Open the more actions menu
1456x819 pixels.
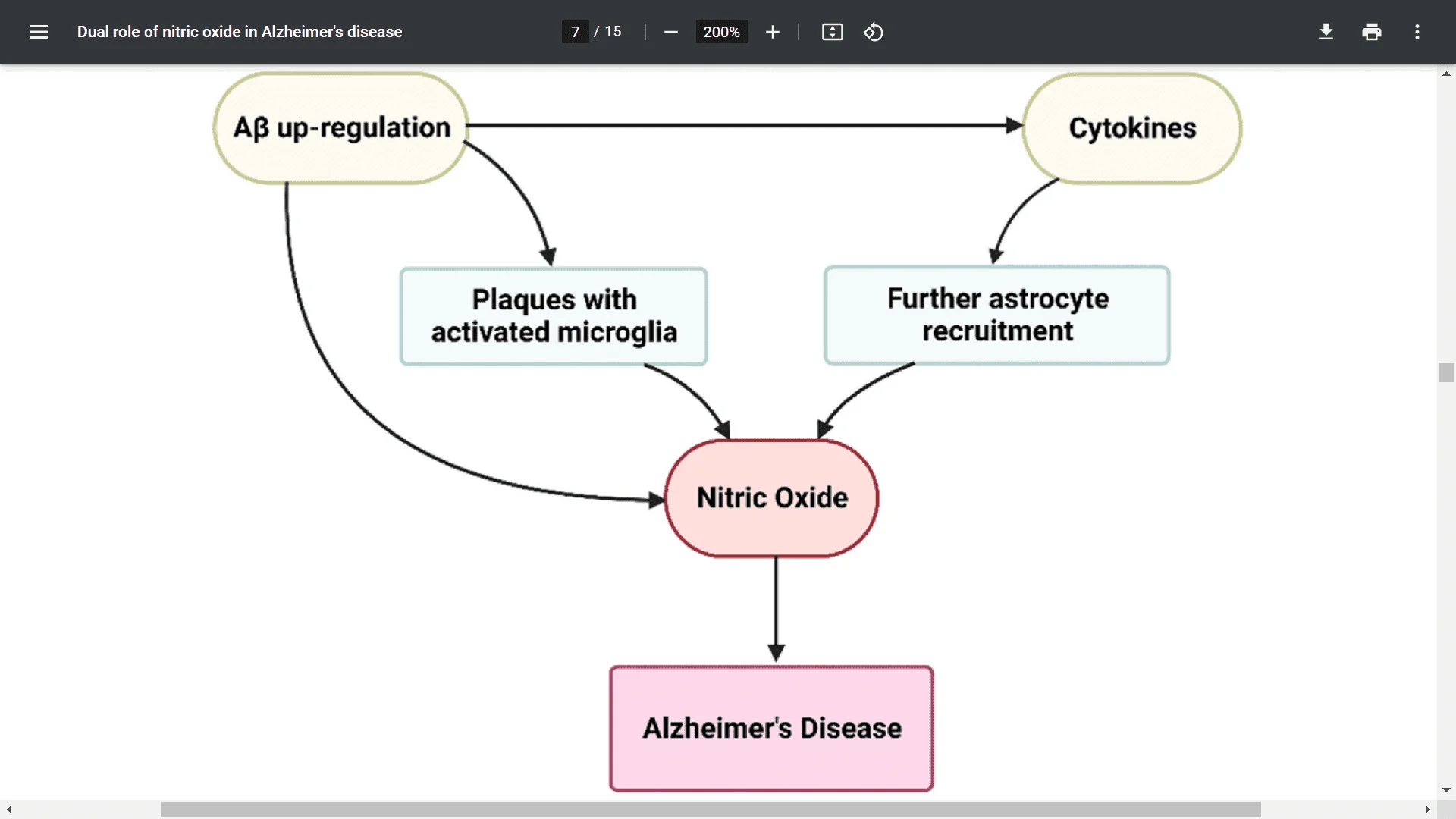click(1417, 32)
